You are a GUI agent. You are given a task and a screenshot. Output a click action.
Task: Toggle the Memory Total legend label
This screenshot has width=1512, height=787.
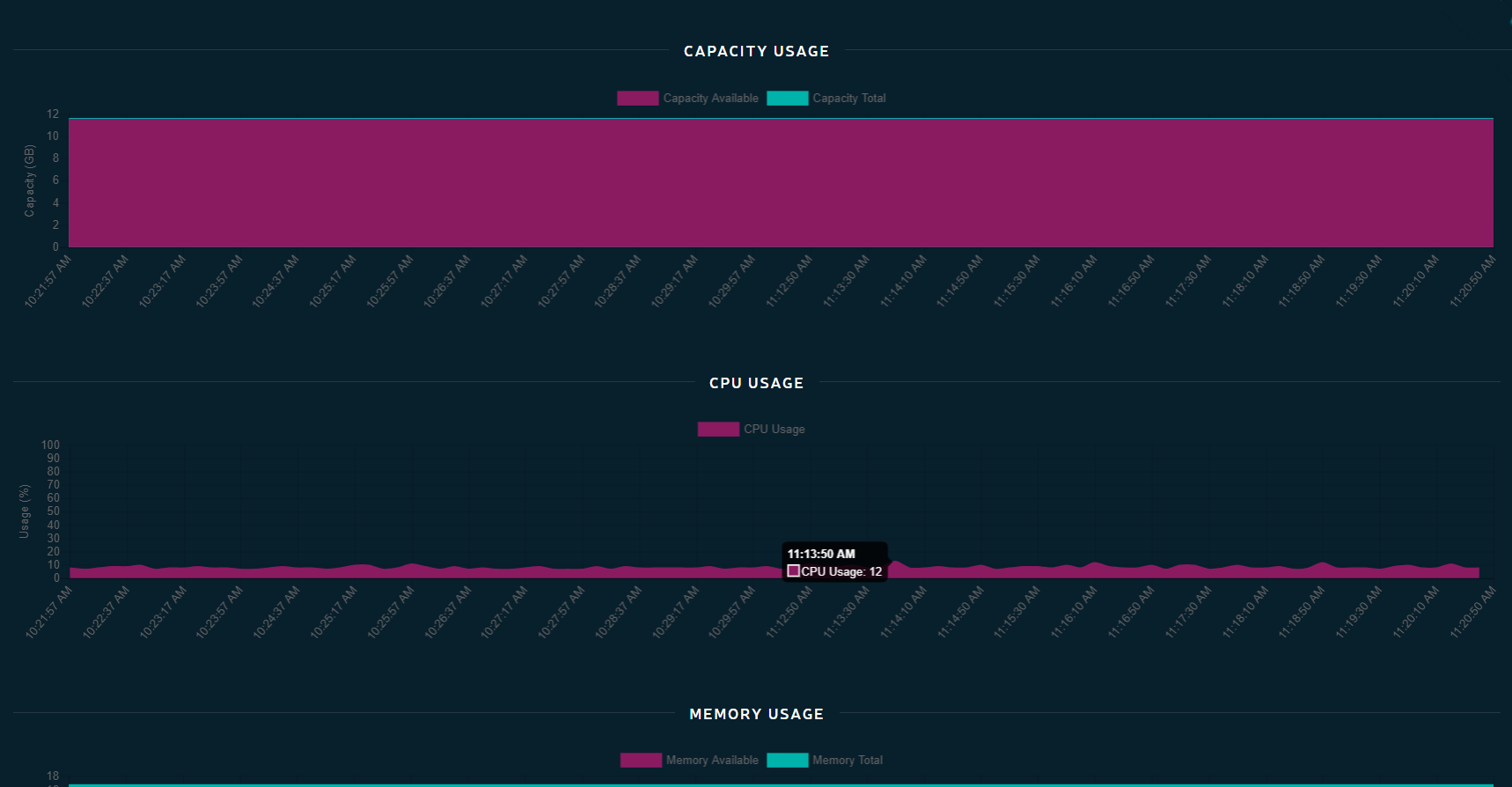tap(847, 761)
